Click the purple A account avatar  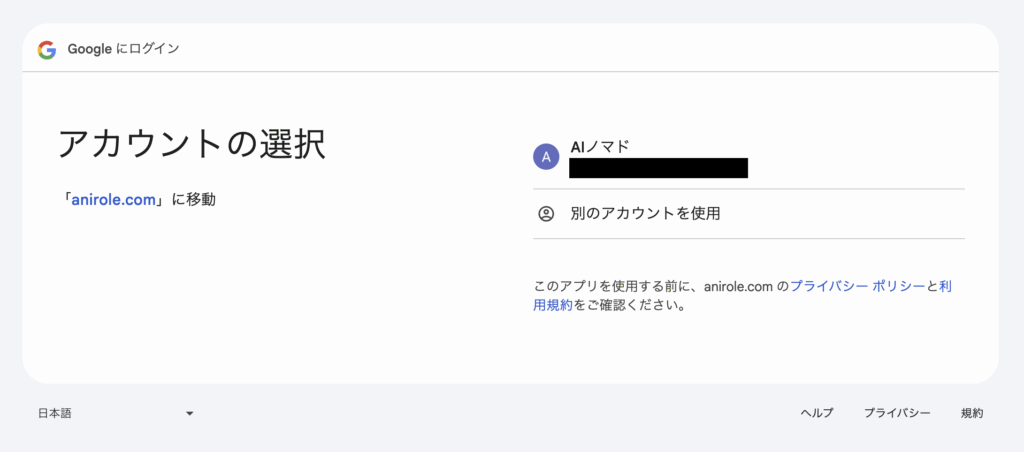click(x=546, y=157)
